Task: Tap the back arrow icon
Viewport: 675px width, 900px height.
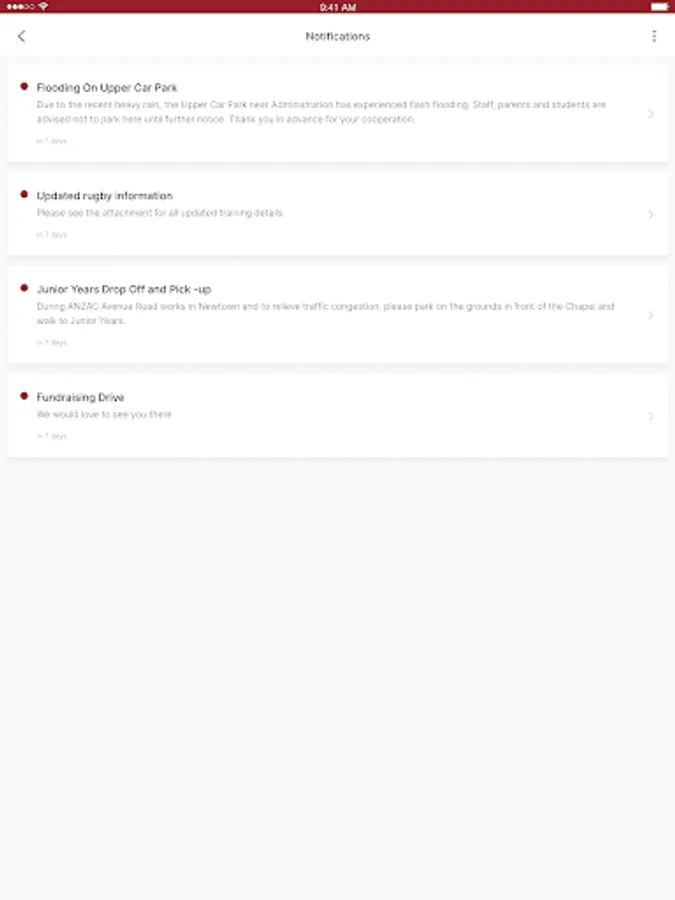Action: click(22, 36)
